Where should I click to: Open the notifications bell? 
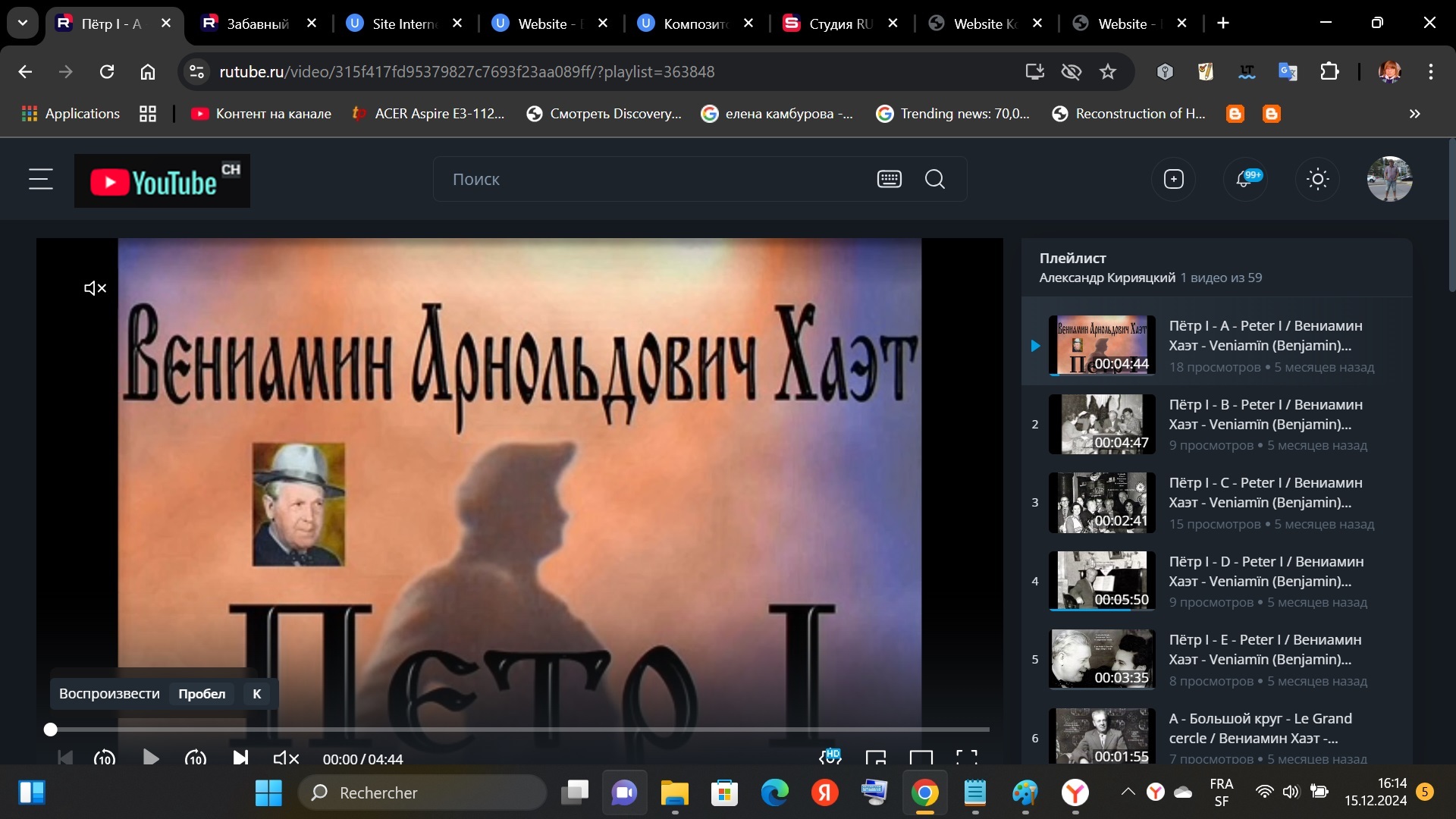[1245, 180]
